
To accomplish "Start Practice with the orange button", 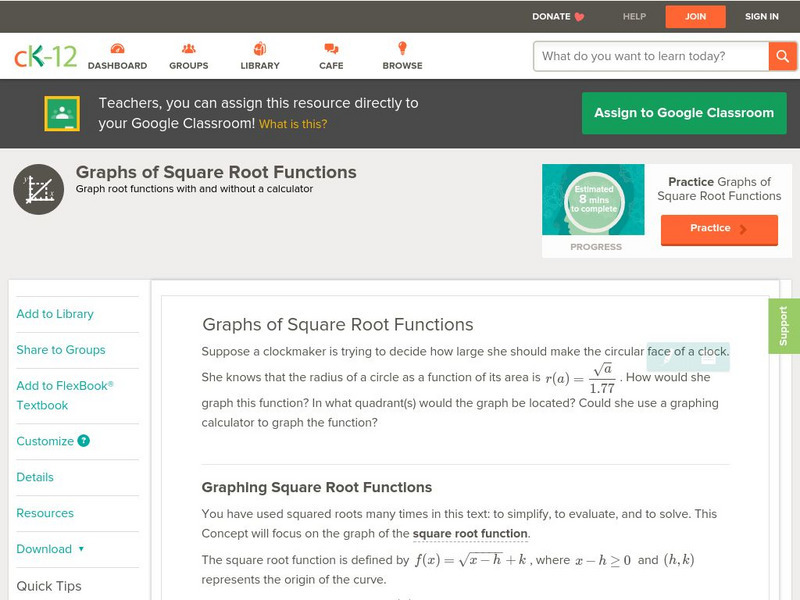I will click(718, 228).
